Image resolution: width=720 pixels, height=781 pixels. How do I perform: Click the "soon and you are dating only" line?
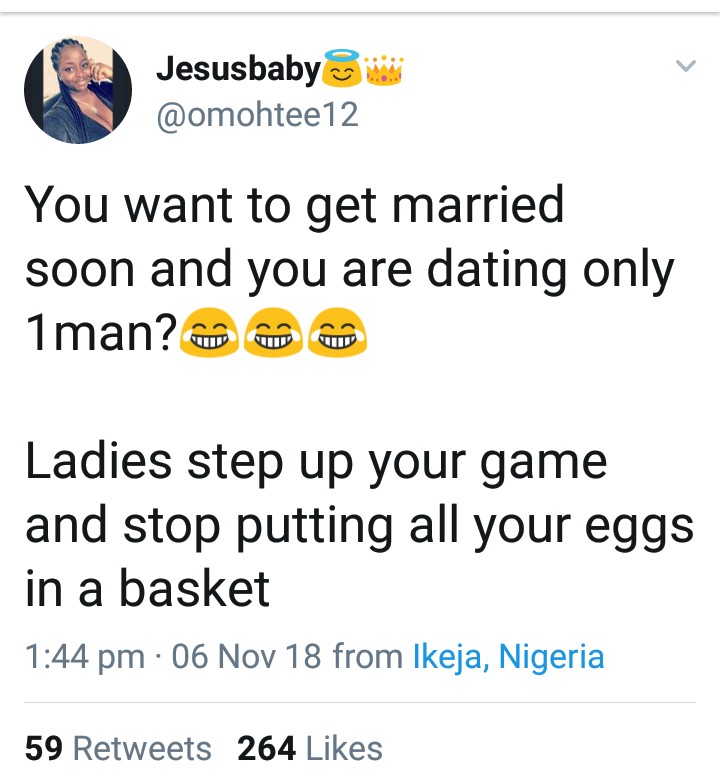click(349, 270)
